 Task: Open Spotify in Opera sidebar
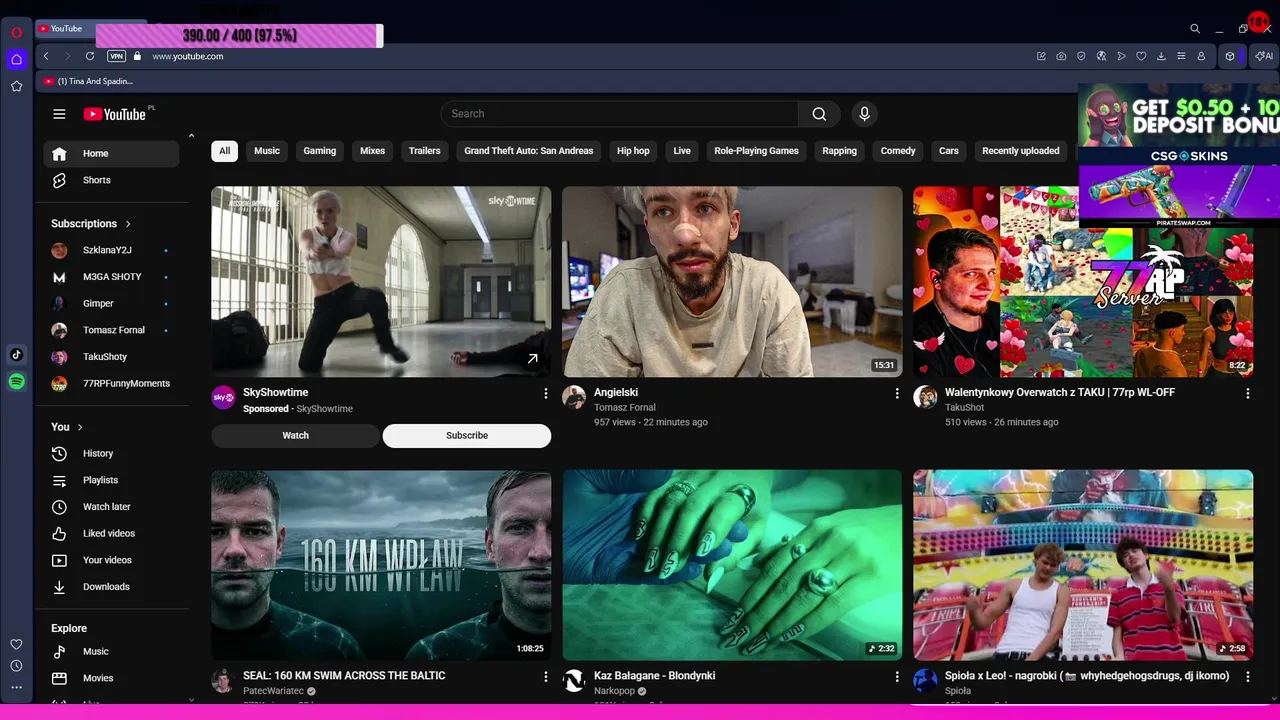(x=16, y=381)
